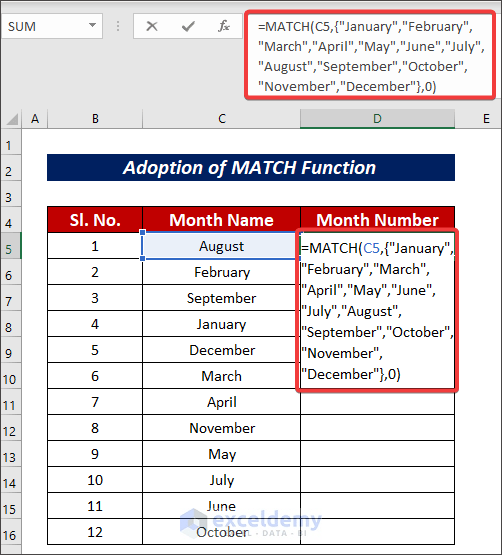Click serial number 1 cell
502x555 pixels.
[95, 246]
